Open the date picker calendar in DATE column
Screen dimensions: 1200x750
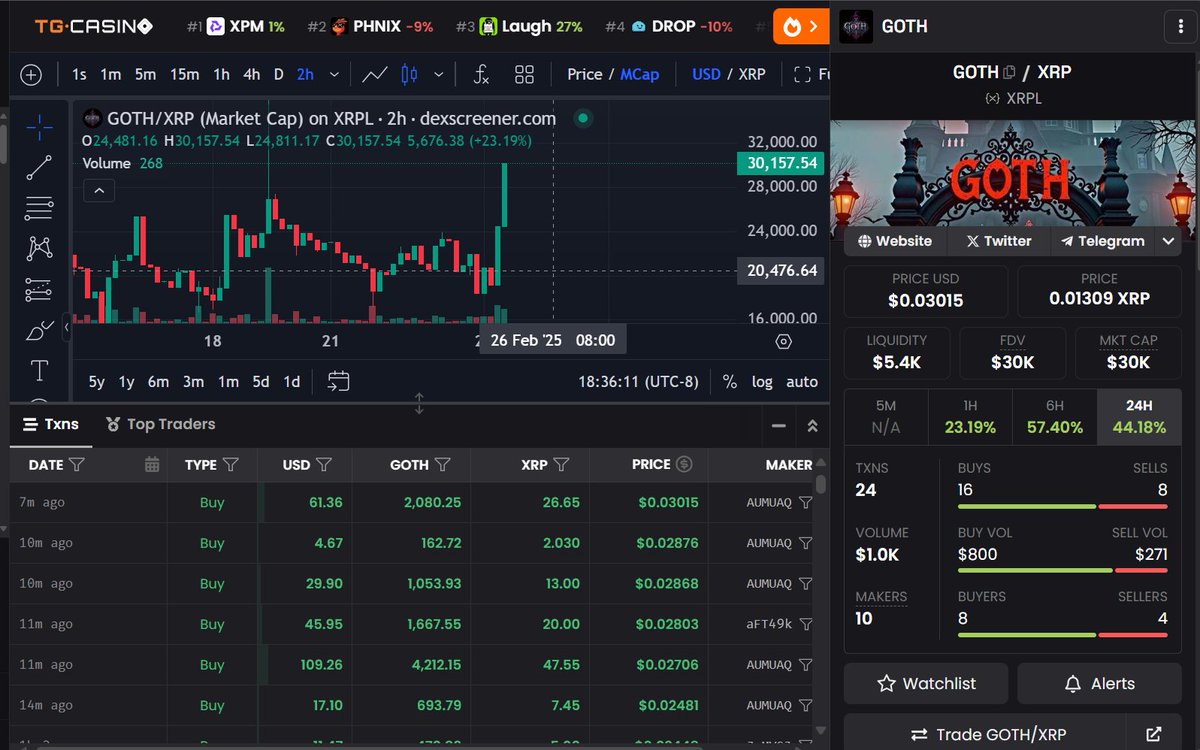pos(152,464)
